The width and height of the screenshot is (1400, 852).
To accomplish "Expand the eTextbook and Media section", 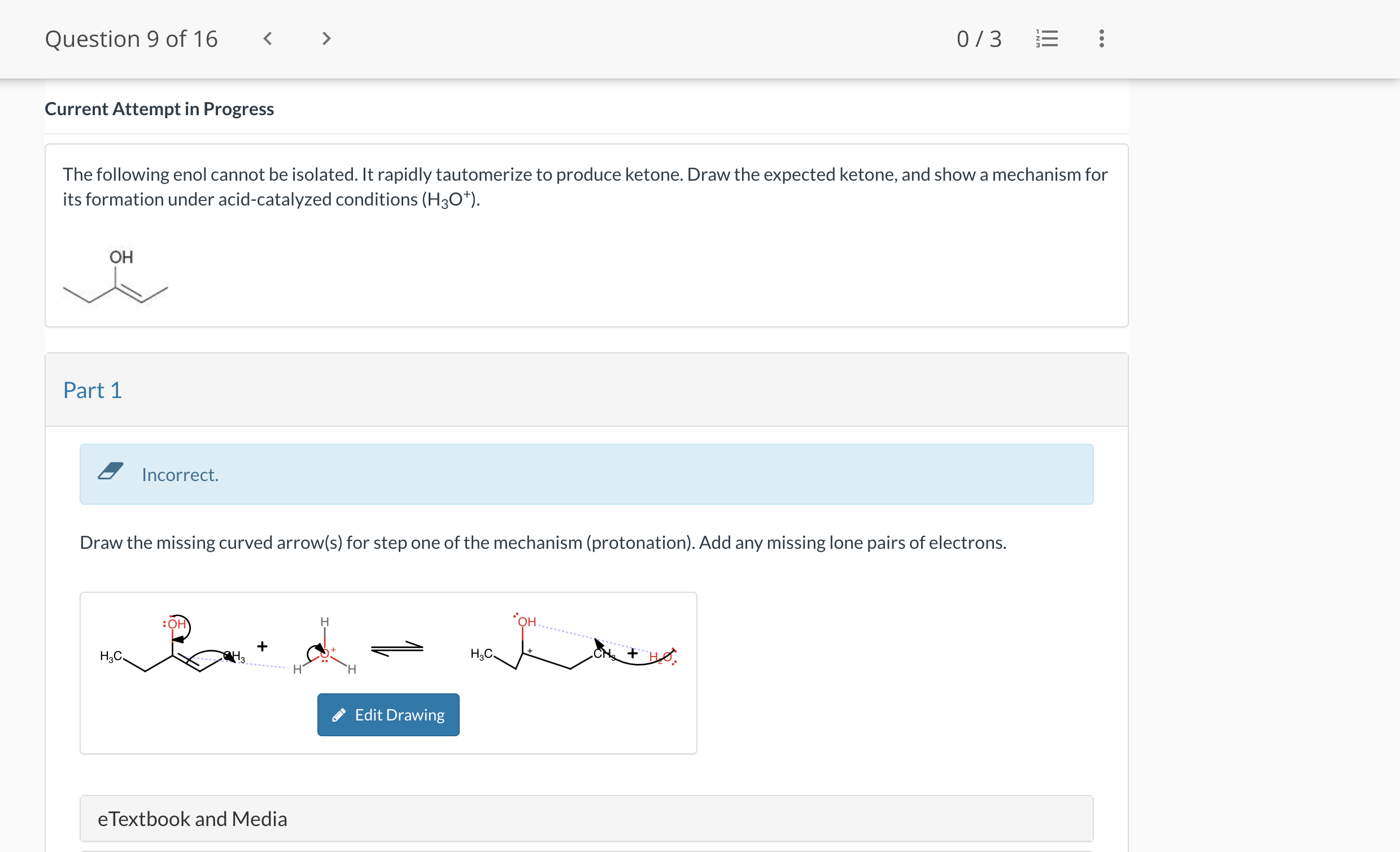I will point(193,819).
